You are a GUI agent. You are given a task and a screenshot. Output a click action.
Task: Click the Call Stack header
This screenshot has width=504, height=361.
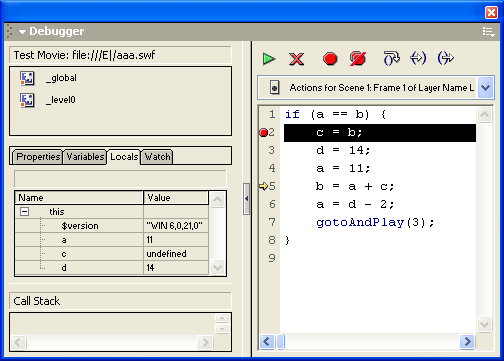pyautogui.click(x=120, y=301)
